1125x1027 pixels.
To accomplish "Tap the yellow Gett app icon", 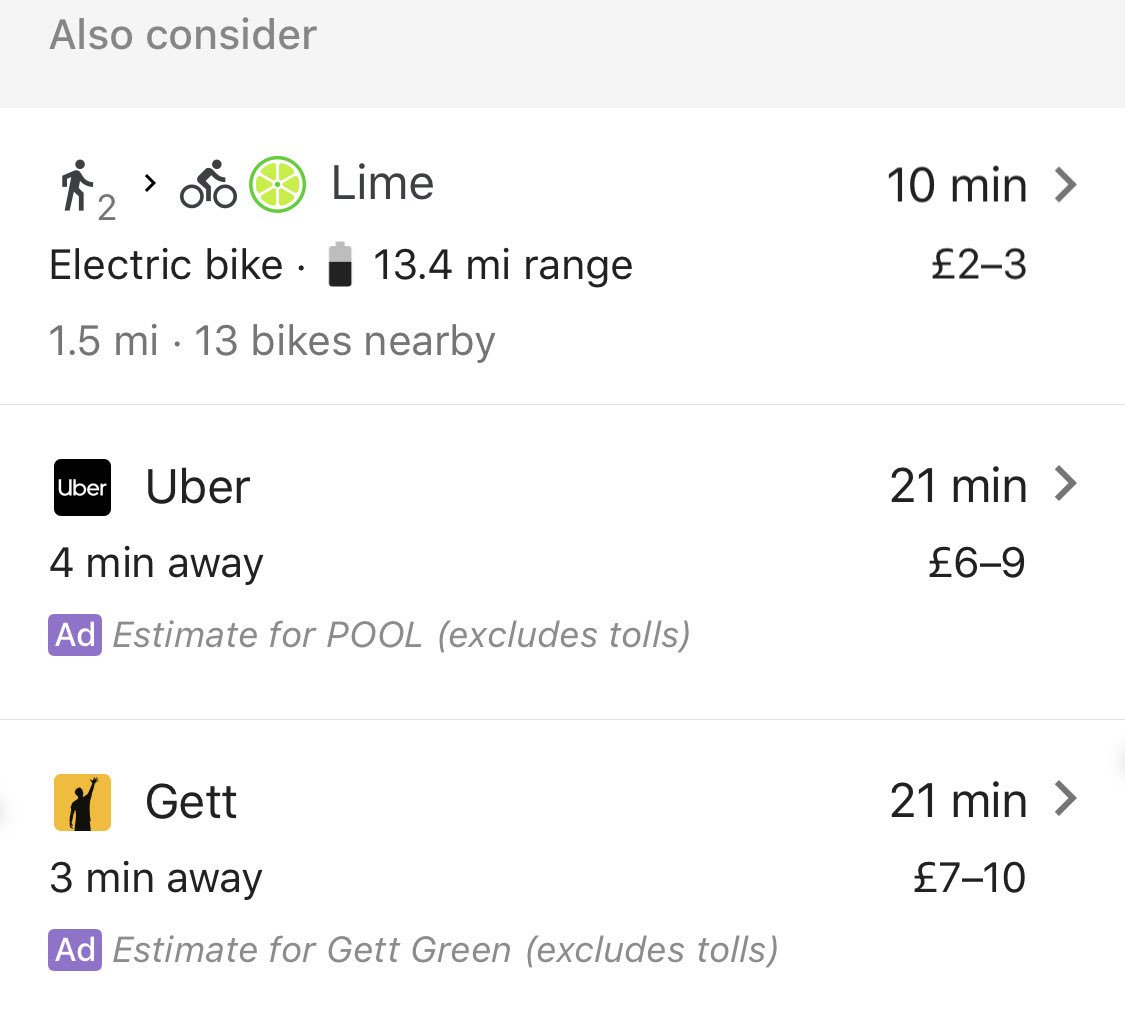I will [x=82, y=802].
